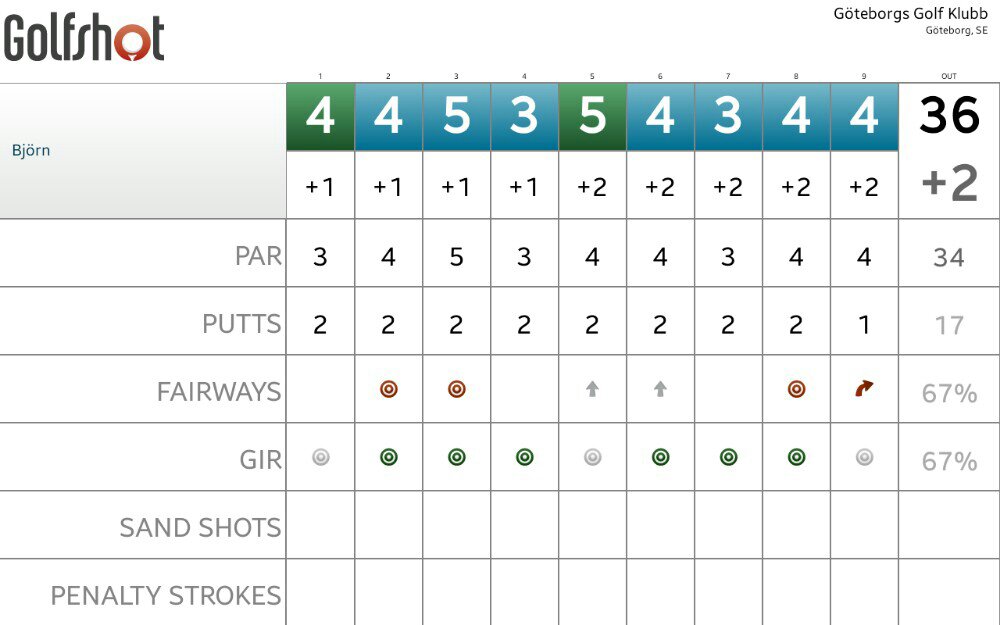The width and height of the screenshot is (1000, 625).
Task: Toggle the grey GIR indicator on hole 5
Action: [592, 457]
